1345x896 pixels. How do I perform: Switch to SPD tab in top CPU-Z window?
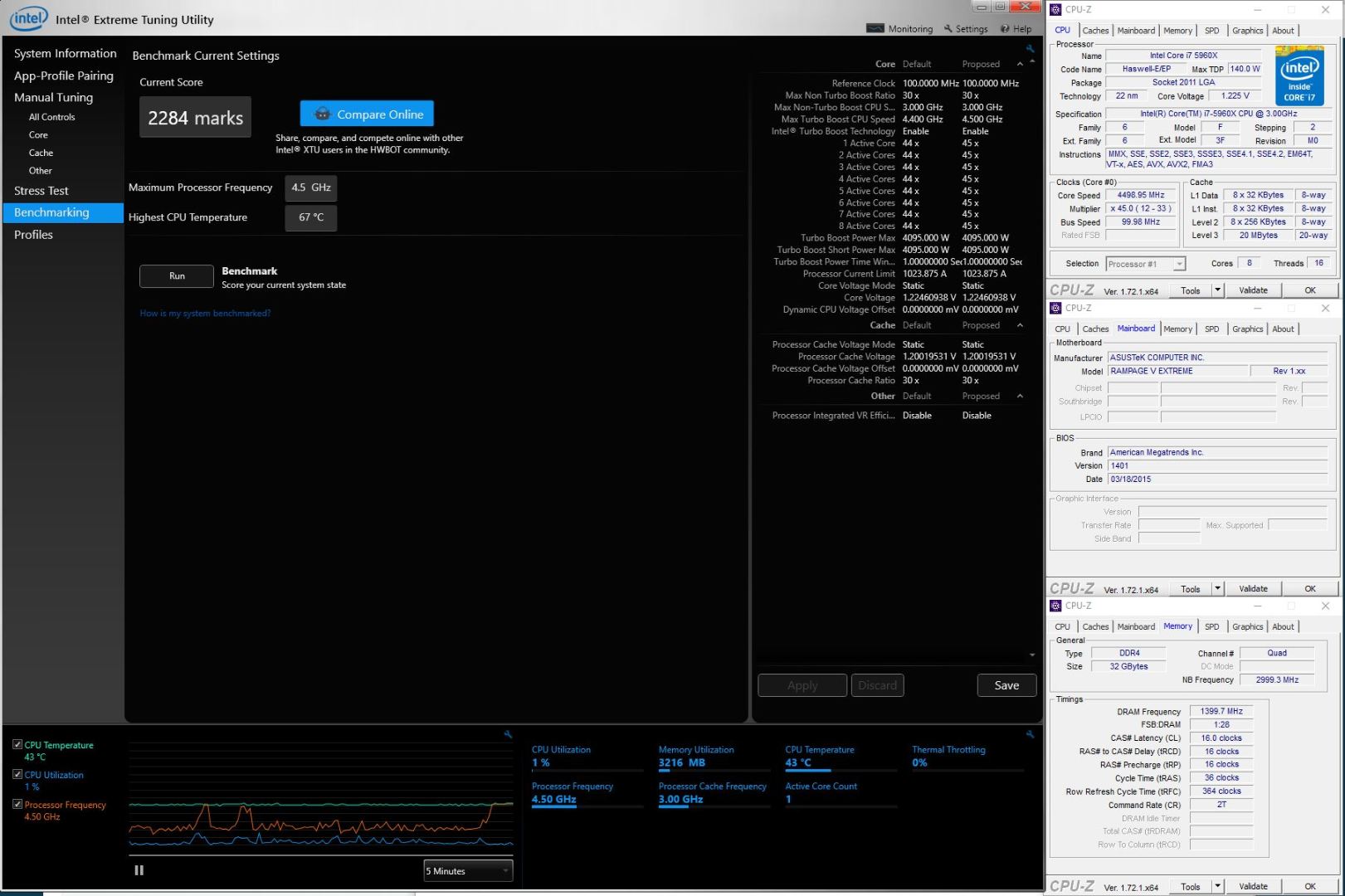tap(1211, 31)
